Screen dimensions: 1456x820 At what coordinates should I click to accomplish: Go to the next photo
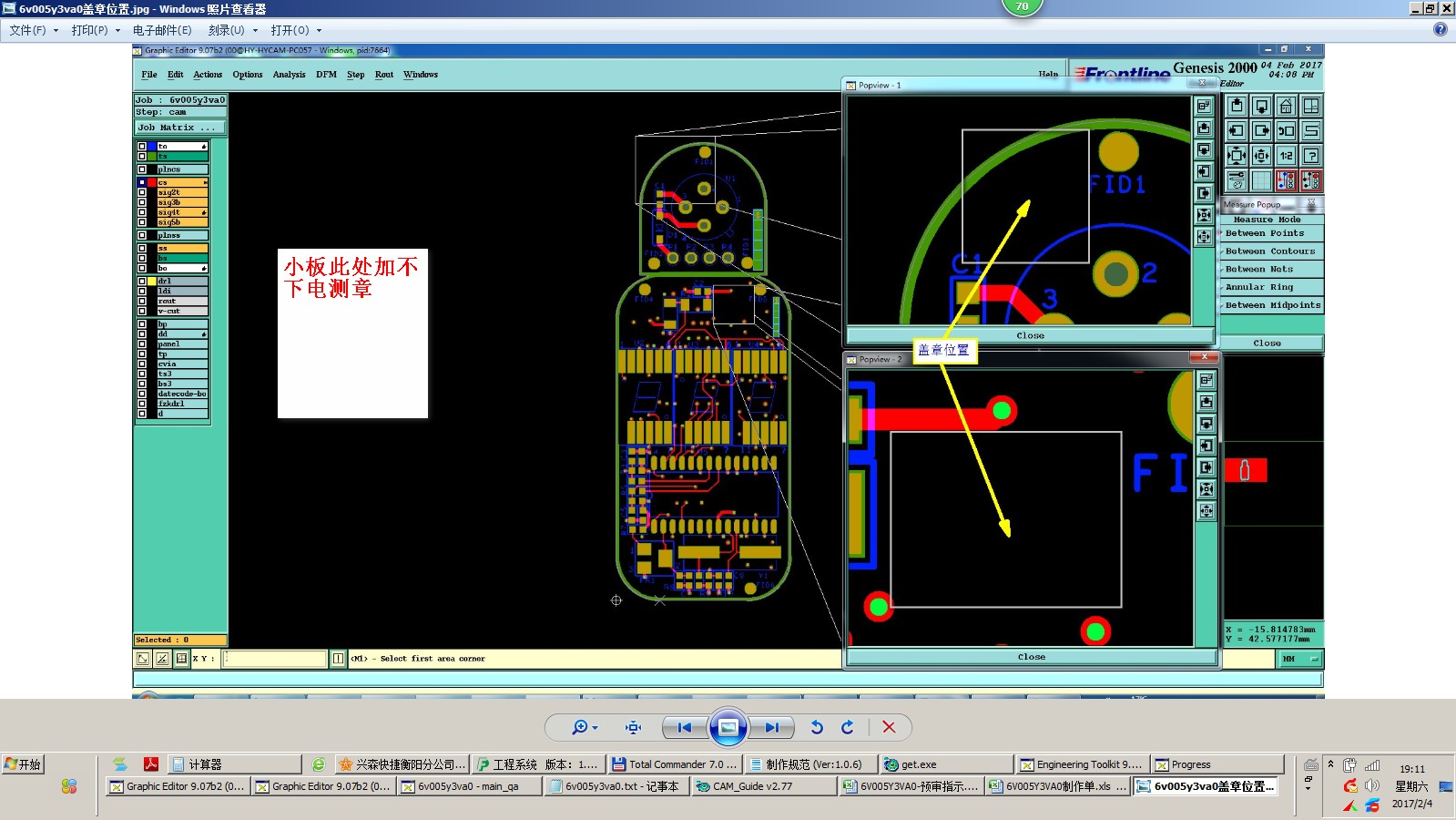(771, 727)
